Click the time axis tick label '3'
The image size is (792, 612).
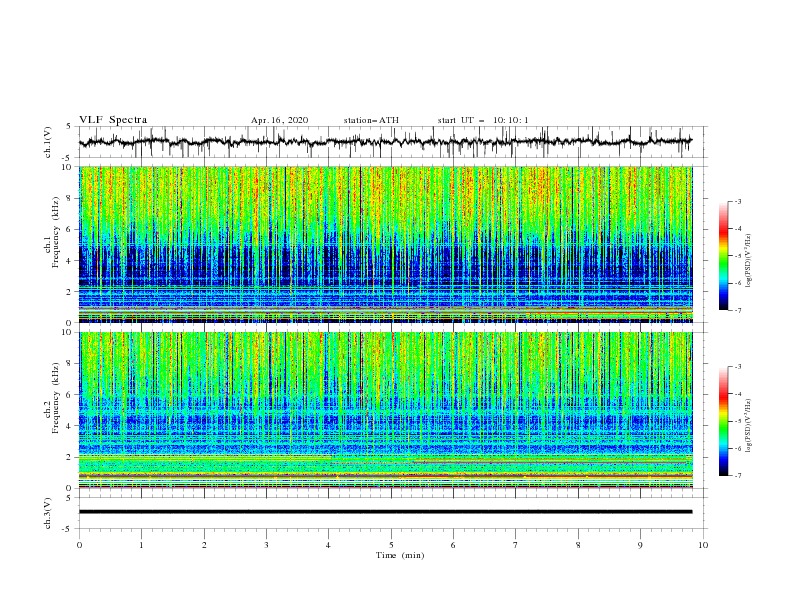[x=266, y=545]
